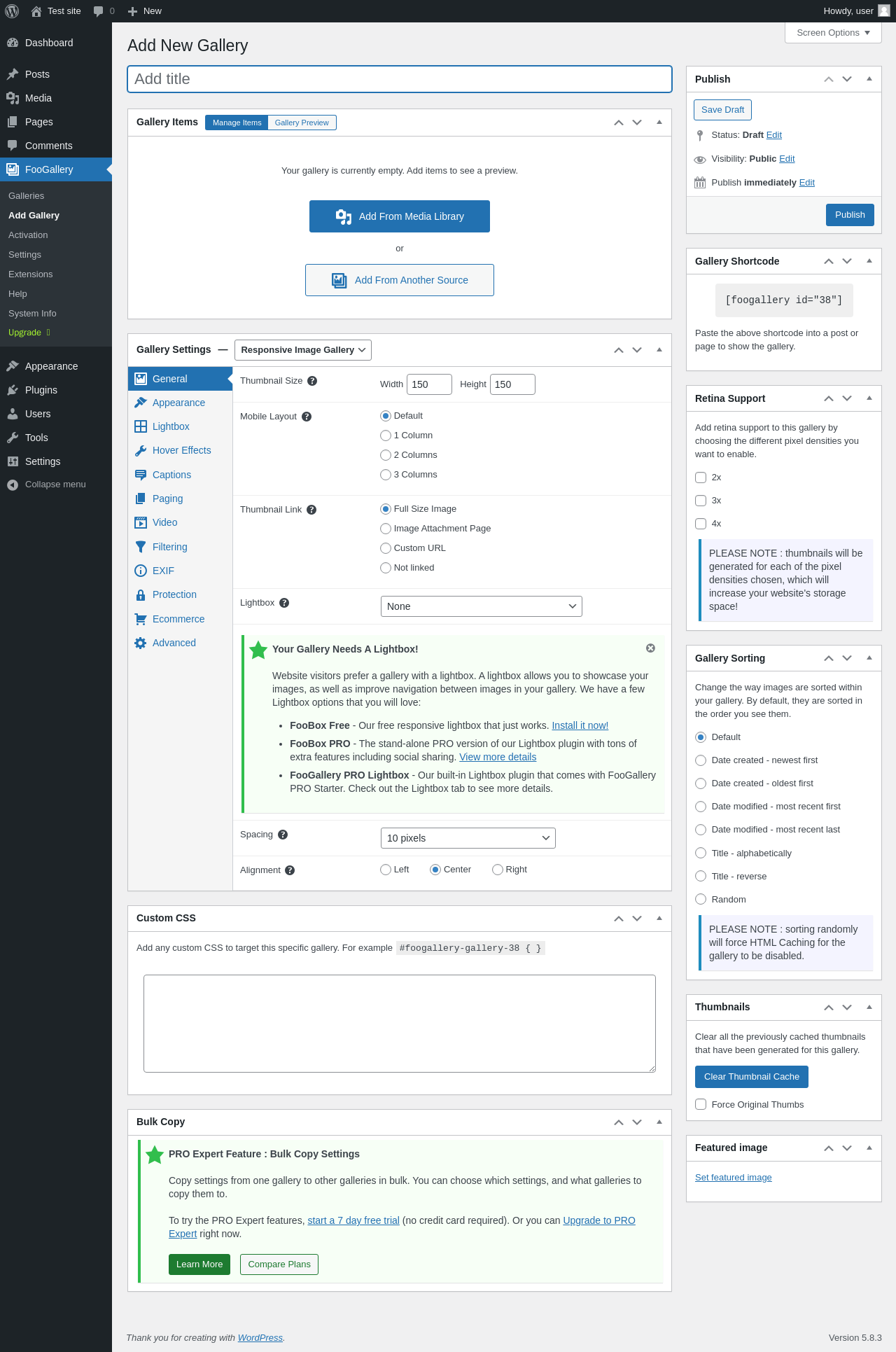Click the Set featured image link
896x1352 pixels.
pyautogui.click(x=734, y=1178)
